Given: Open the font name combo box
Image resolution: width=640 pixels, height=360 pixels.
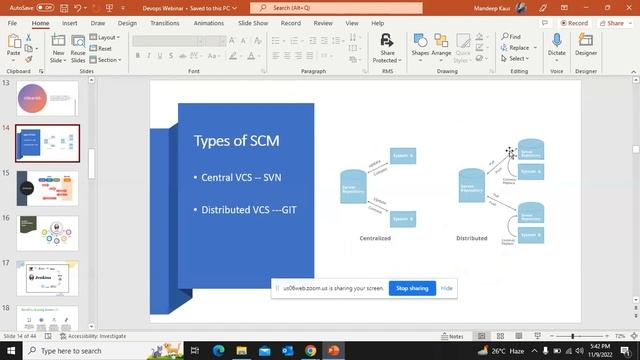Looking at the screenshot, I should (x=168, y=41).
